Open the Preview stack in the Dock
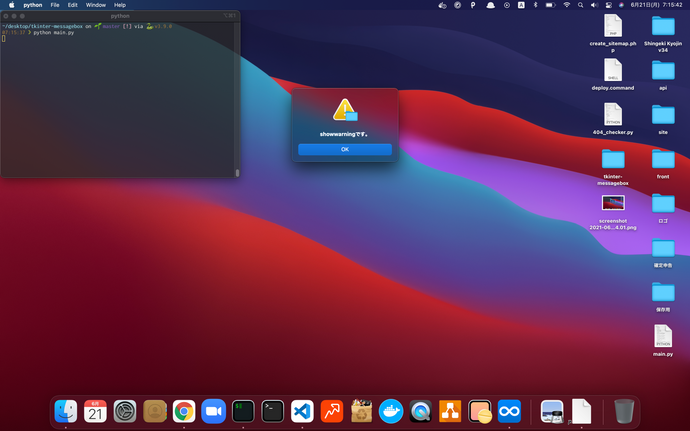This screenshot has height=431, width=690. point(552,411)
